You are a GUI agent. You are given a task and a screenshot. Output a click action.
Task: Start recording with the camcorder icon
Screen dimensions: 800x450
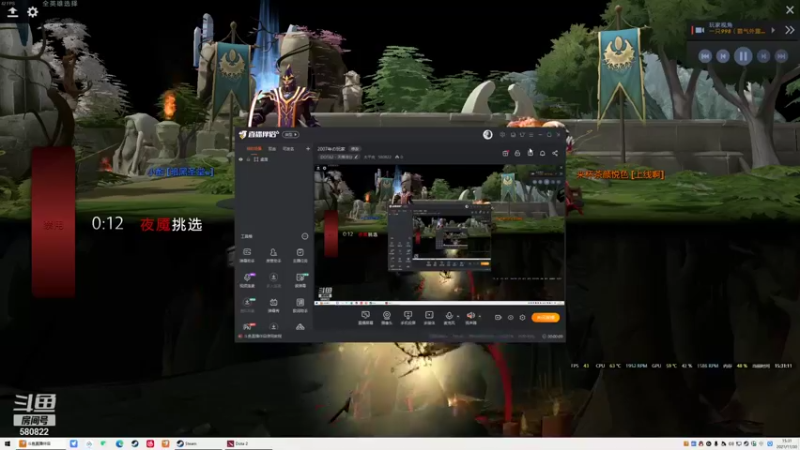coord(498,317)
